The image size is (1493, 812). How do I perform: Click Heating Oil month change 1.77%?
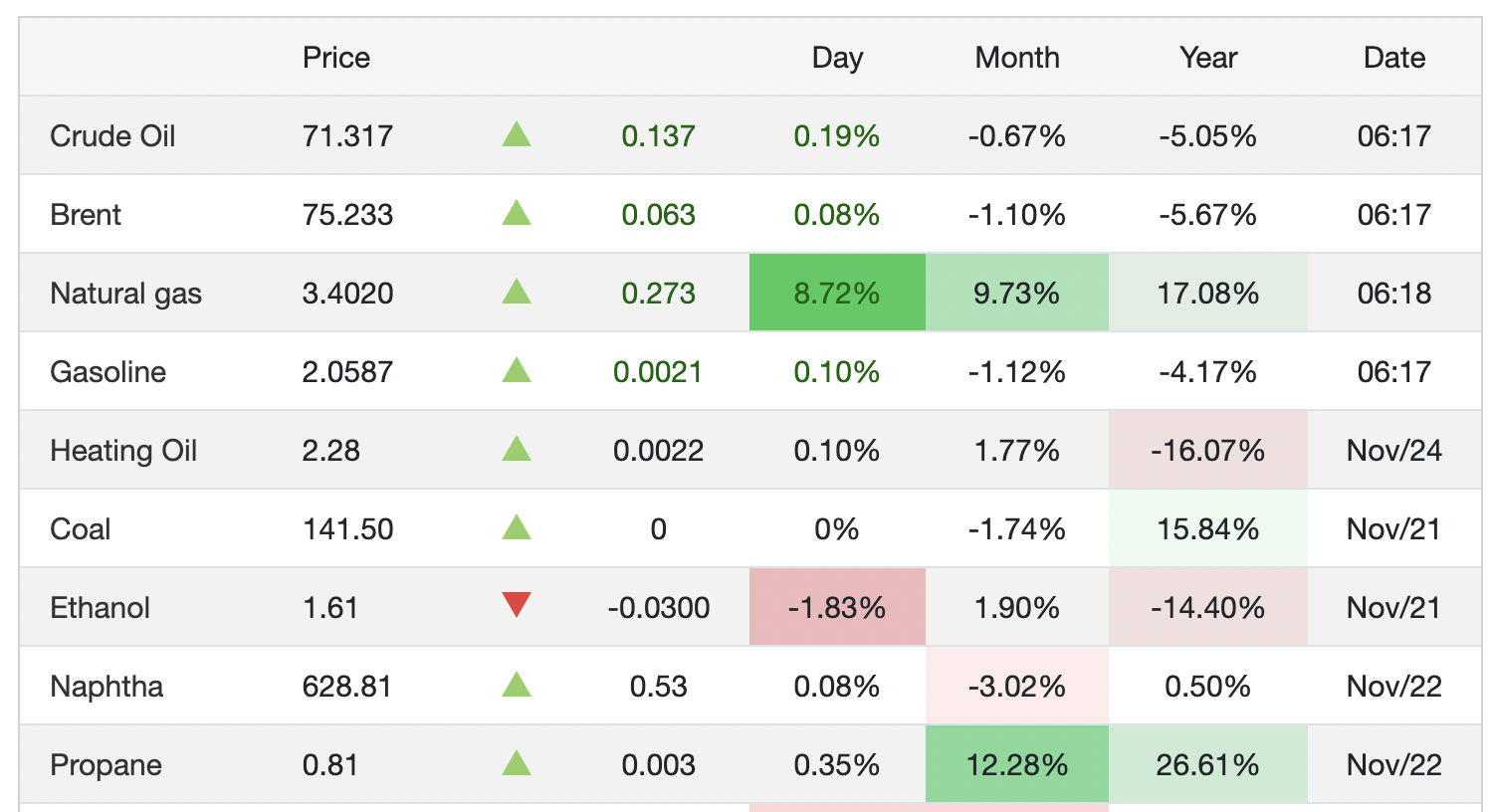coord(1017,451)
